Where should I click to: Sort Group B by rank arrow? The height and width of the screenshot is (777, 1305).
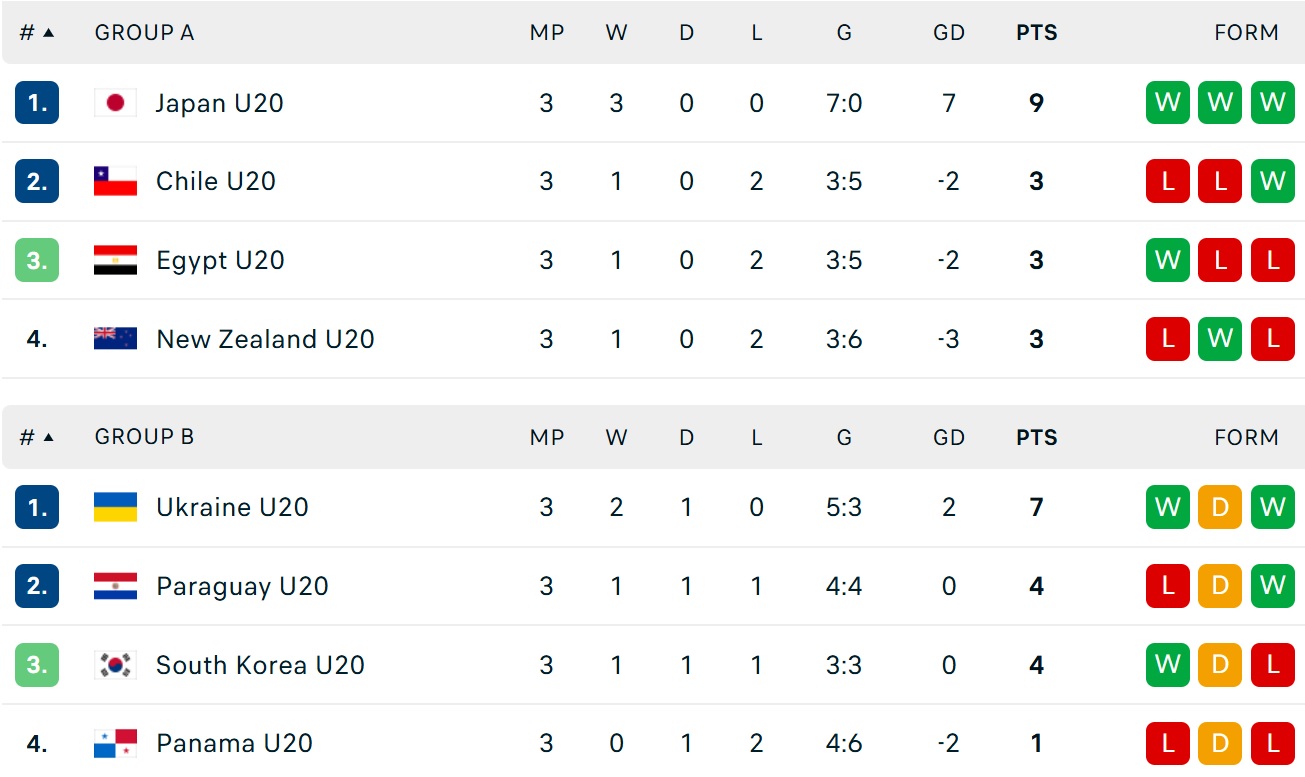point(48,438)
